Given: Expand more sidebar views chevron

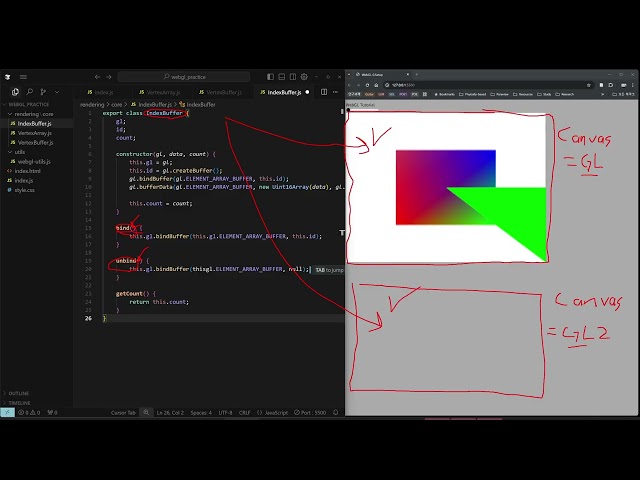Looking at the screenshot, I should [57, 92].
